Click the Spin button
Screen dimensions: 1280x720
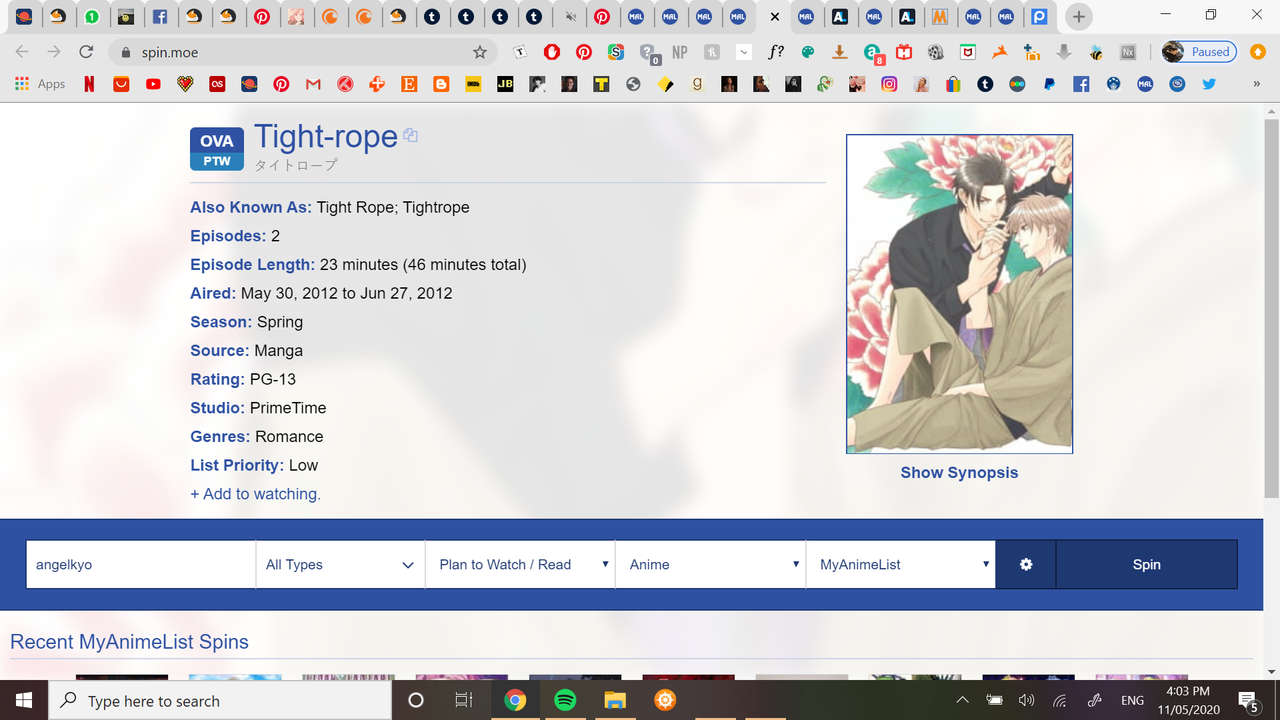[x=1146, y=565]
